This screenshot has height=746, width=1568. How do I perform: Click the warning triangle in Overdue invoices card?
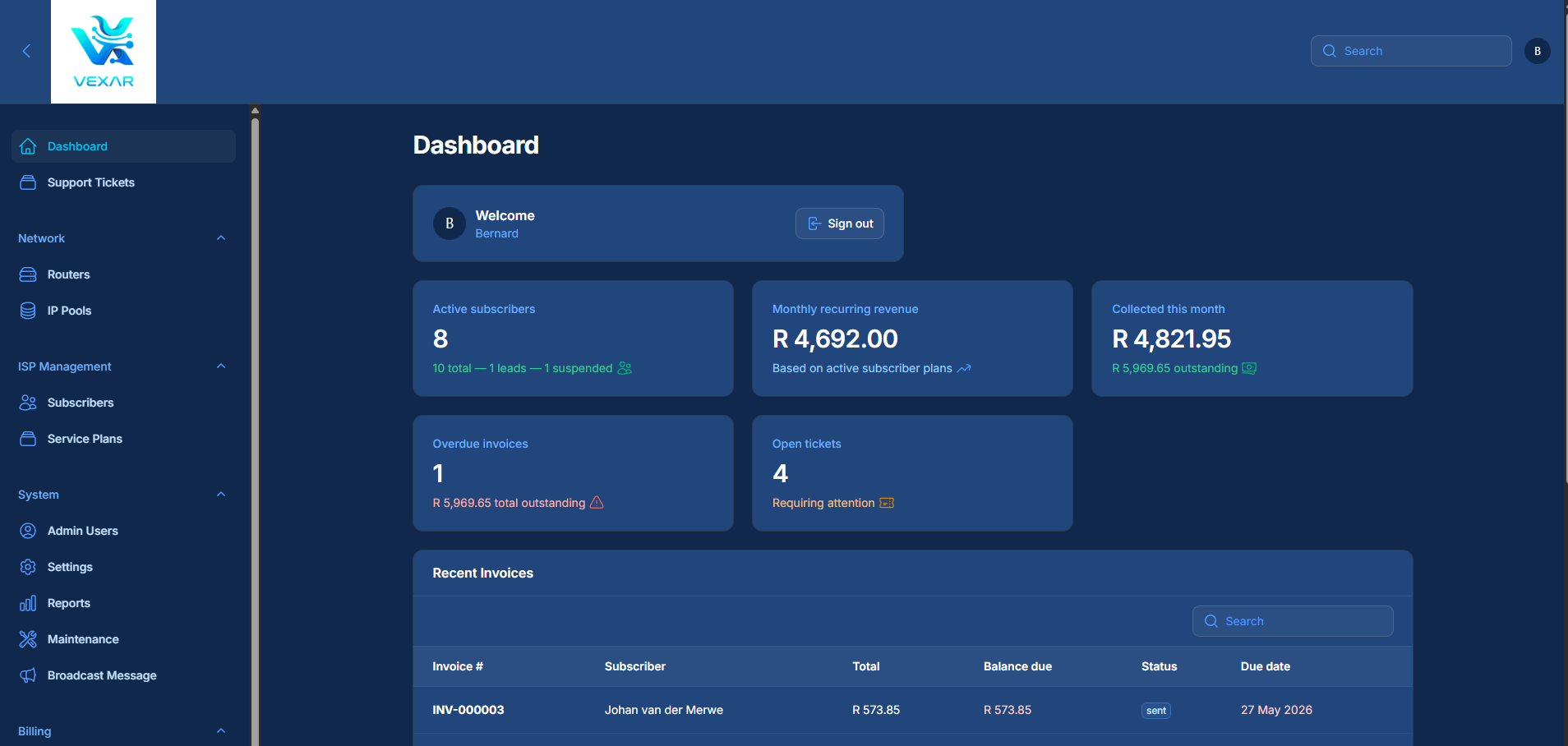click(597, 502)
